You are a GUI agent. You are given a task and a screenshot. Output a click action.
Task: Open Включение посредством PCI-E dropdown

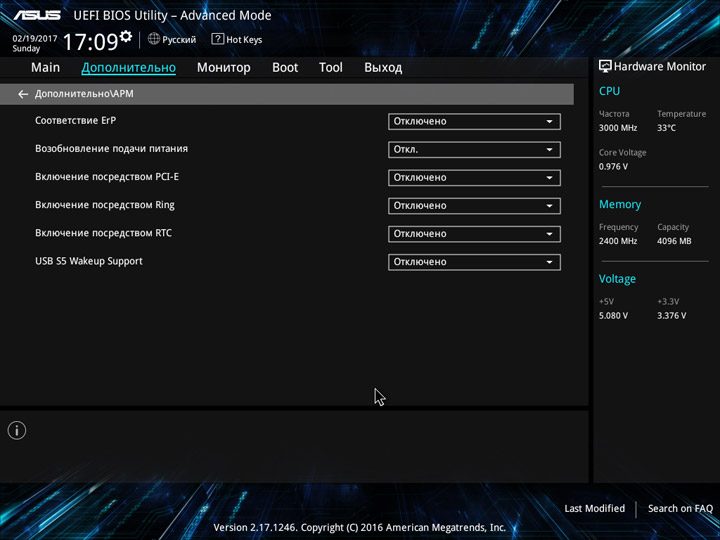pos(474,178)
